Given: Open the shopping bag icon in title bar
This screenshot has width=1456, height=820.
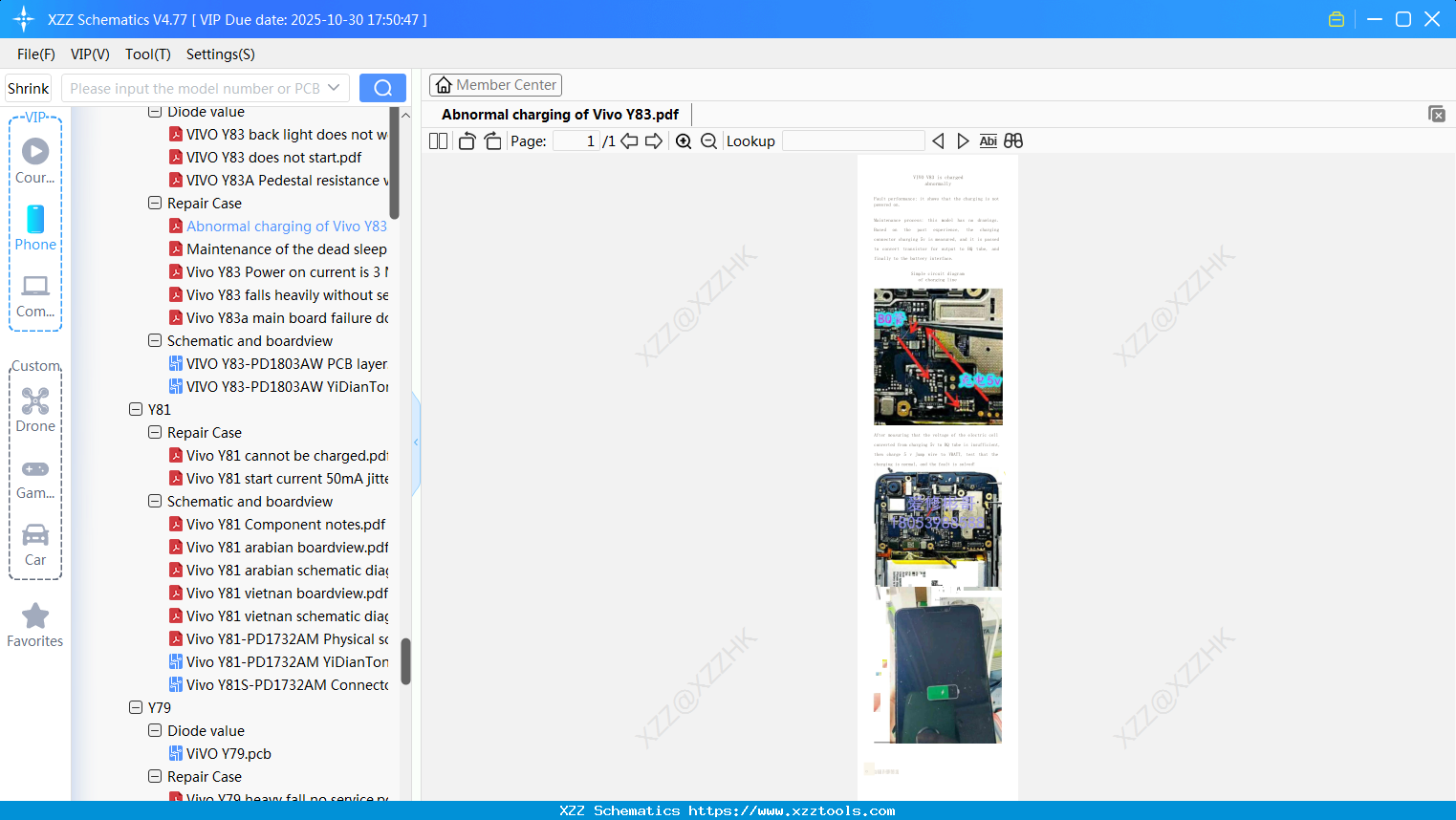Looking at the screenshot, I should click(x=1336, y=19).
